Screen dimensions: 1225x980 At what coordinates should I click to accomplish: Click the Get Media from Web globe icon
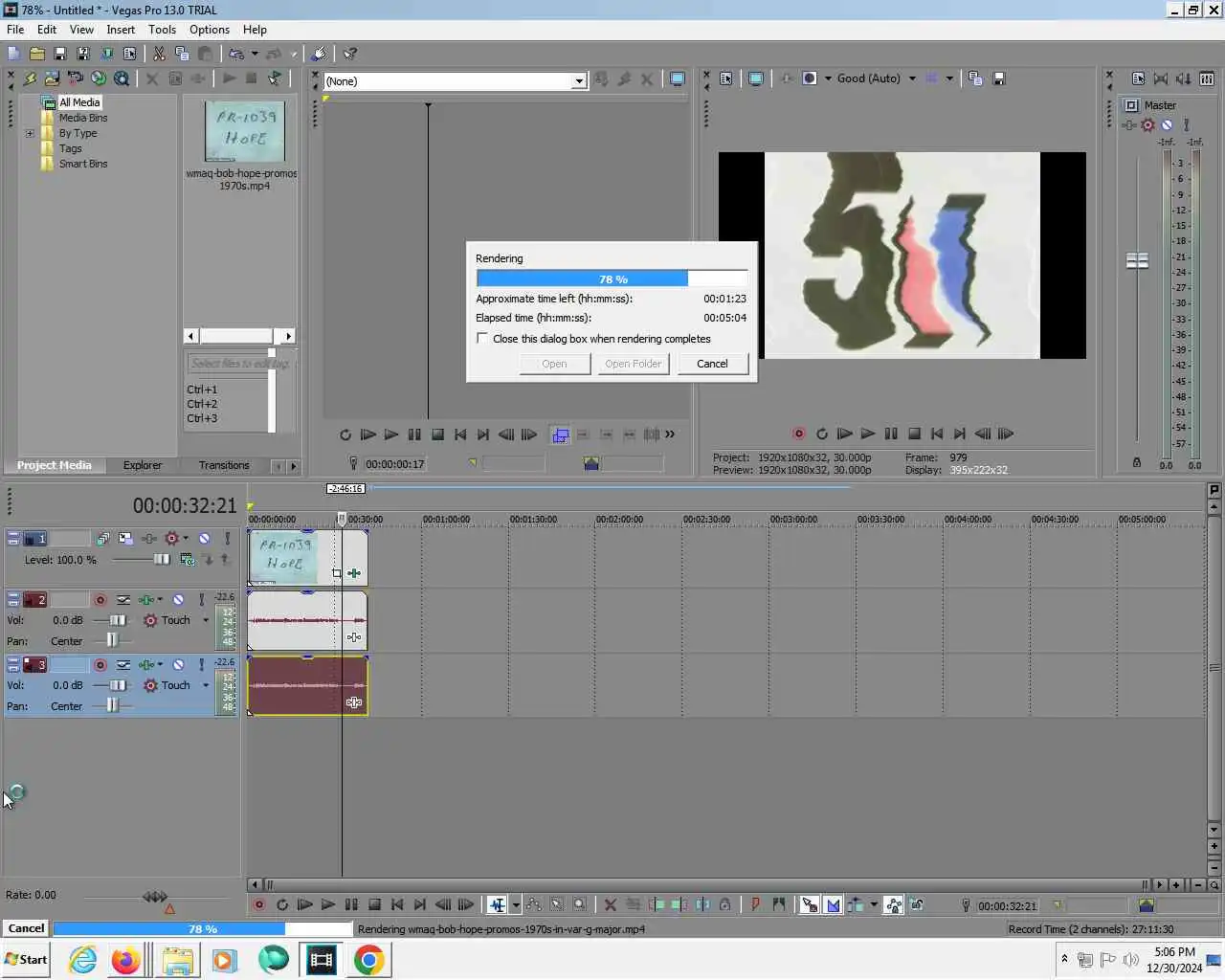[98, 78]
